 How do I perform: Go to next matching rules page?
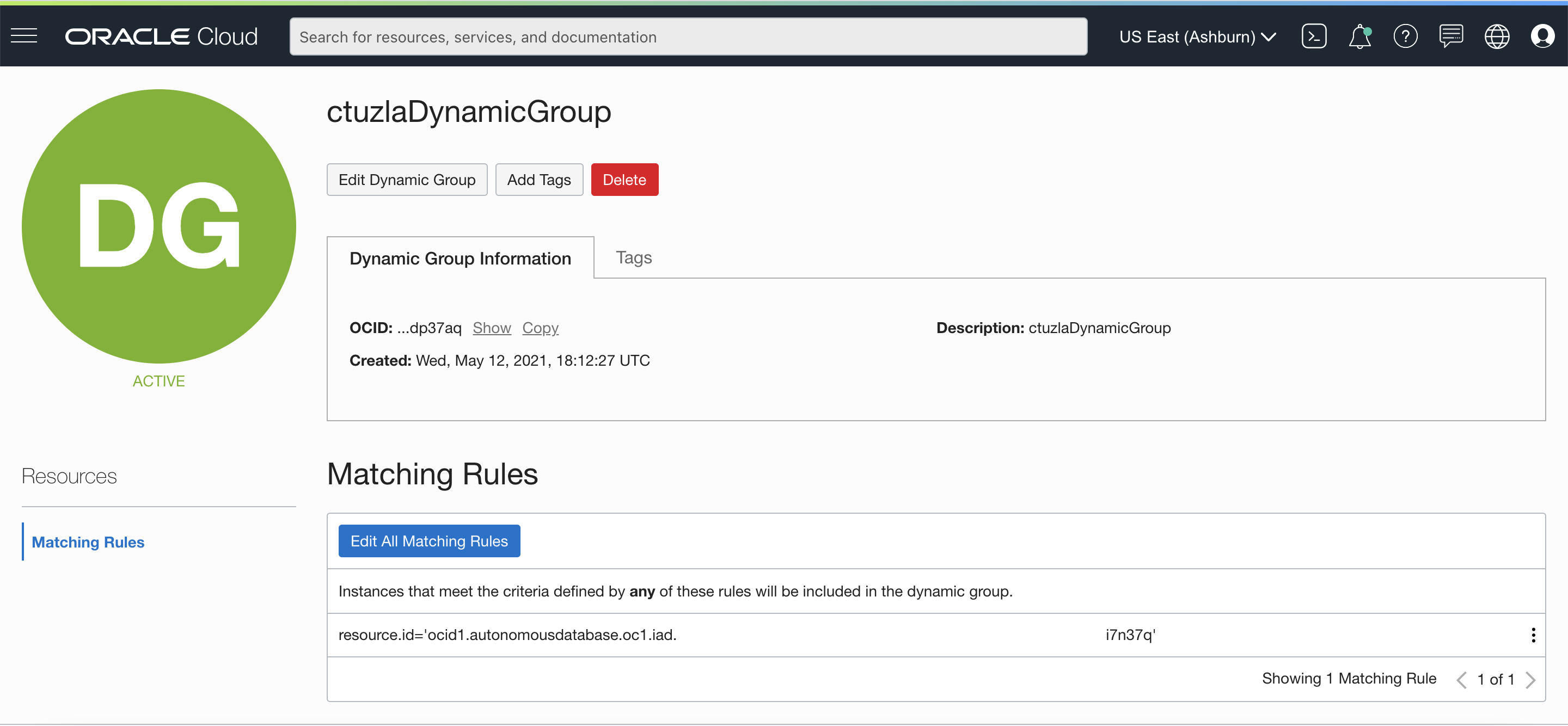point(1530,679)
